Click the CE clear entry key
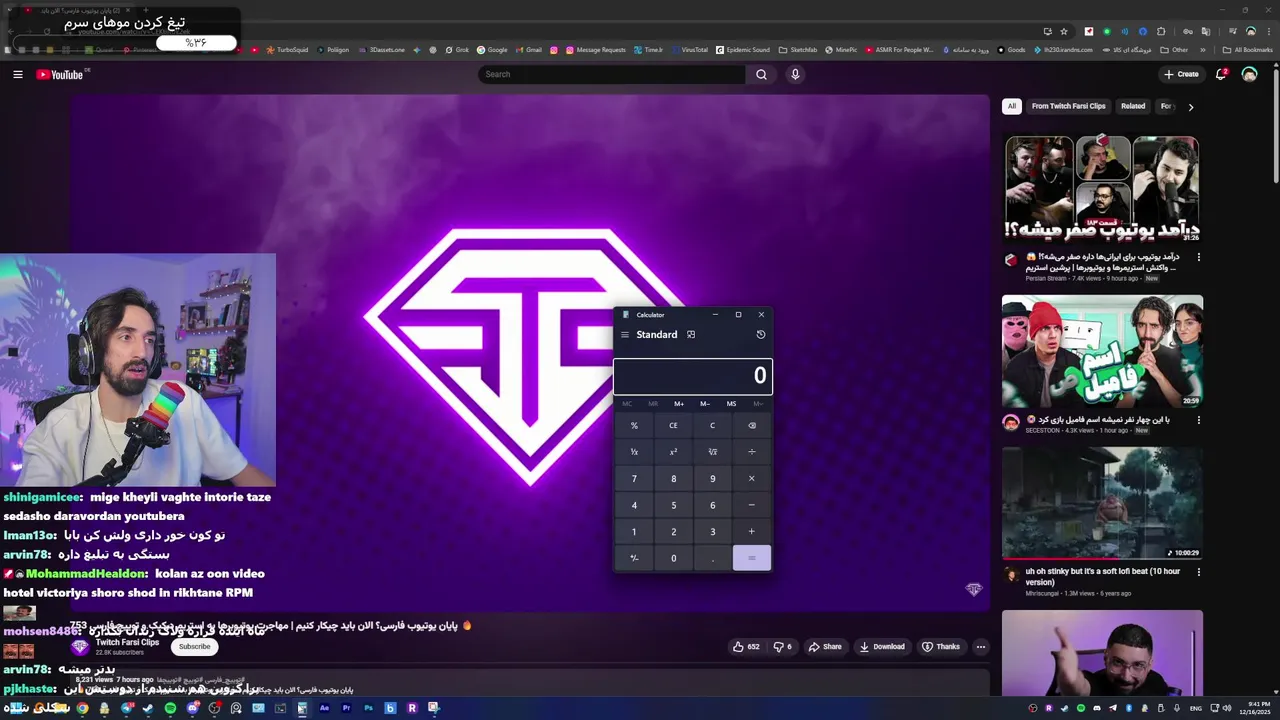 [673, 425]
